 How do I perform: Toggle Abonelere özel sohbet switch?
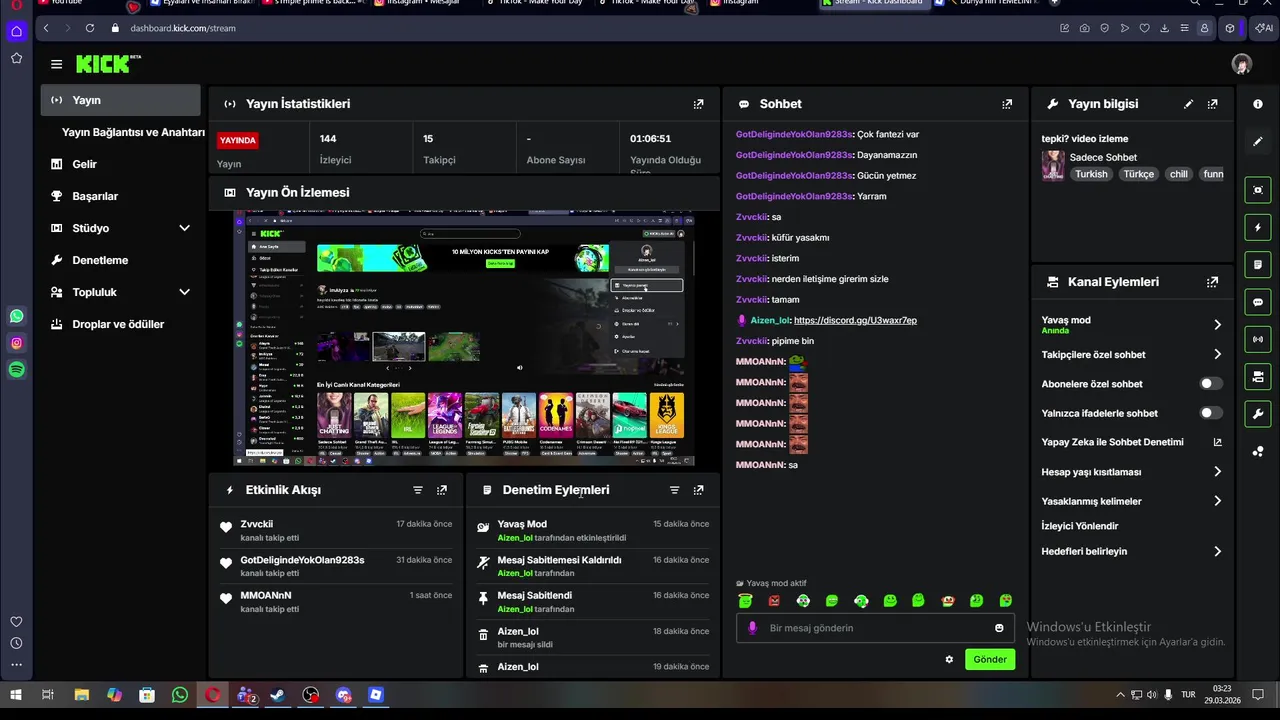tap(1210, 383)
